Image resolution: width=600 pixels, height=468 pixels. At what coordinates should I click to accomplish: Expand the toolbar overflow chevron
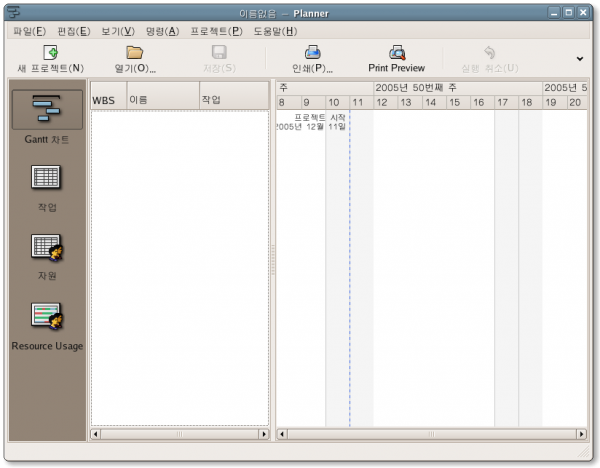click(x=580, y=59)
